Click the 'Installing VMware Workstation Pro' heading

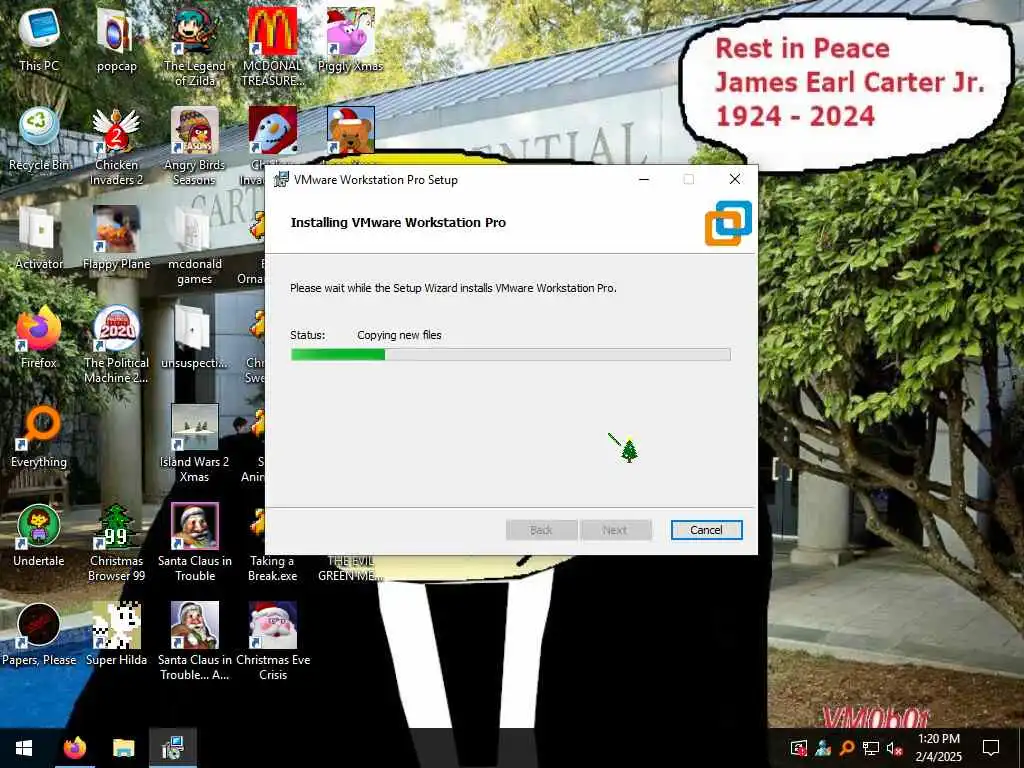tap(398, 223)
